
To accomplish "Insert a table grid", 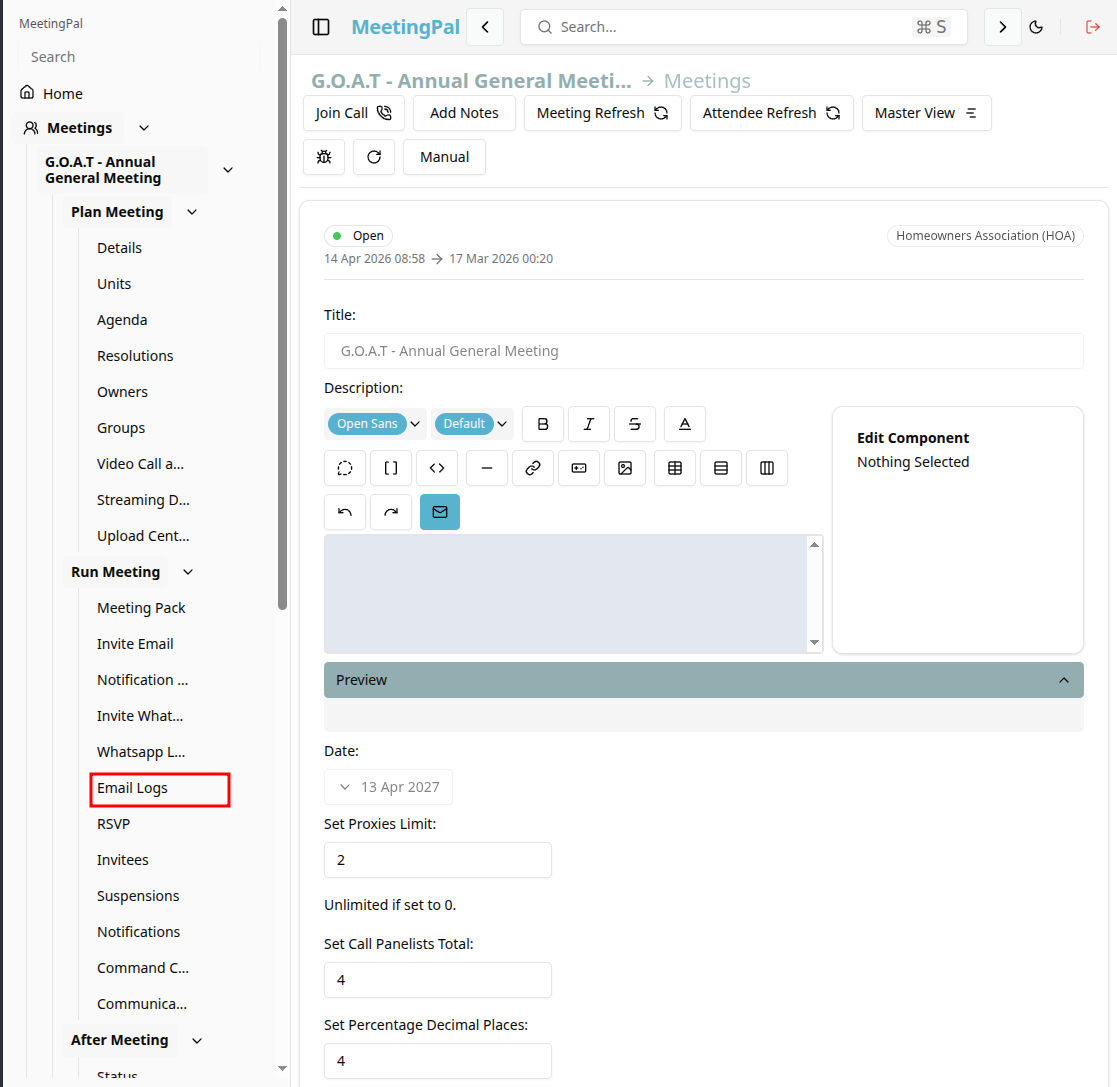I will tap(675, 468).
